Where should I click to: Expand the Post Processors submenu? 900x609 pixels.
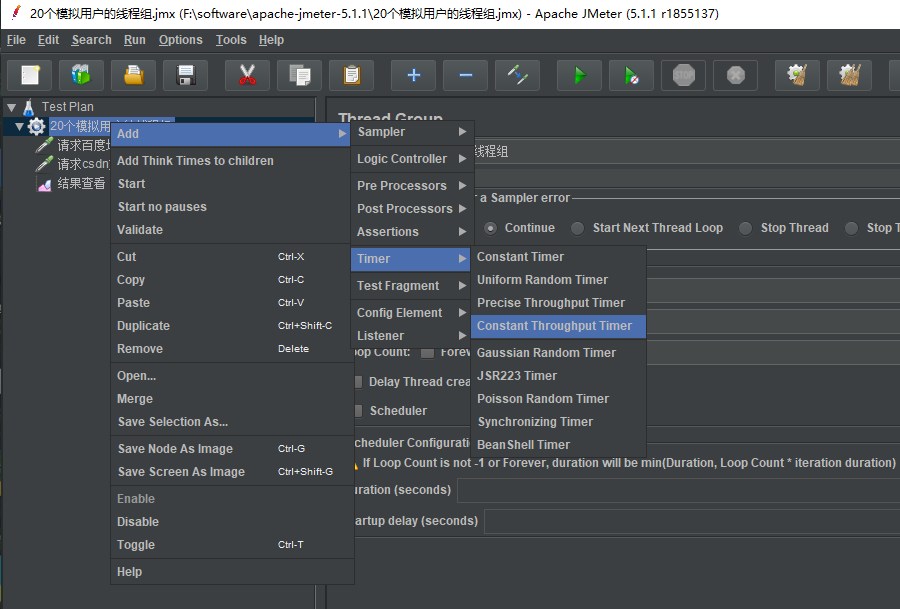point(412,209)
